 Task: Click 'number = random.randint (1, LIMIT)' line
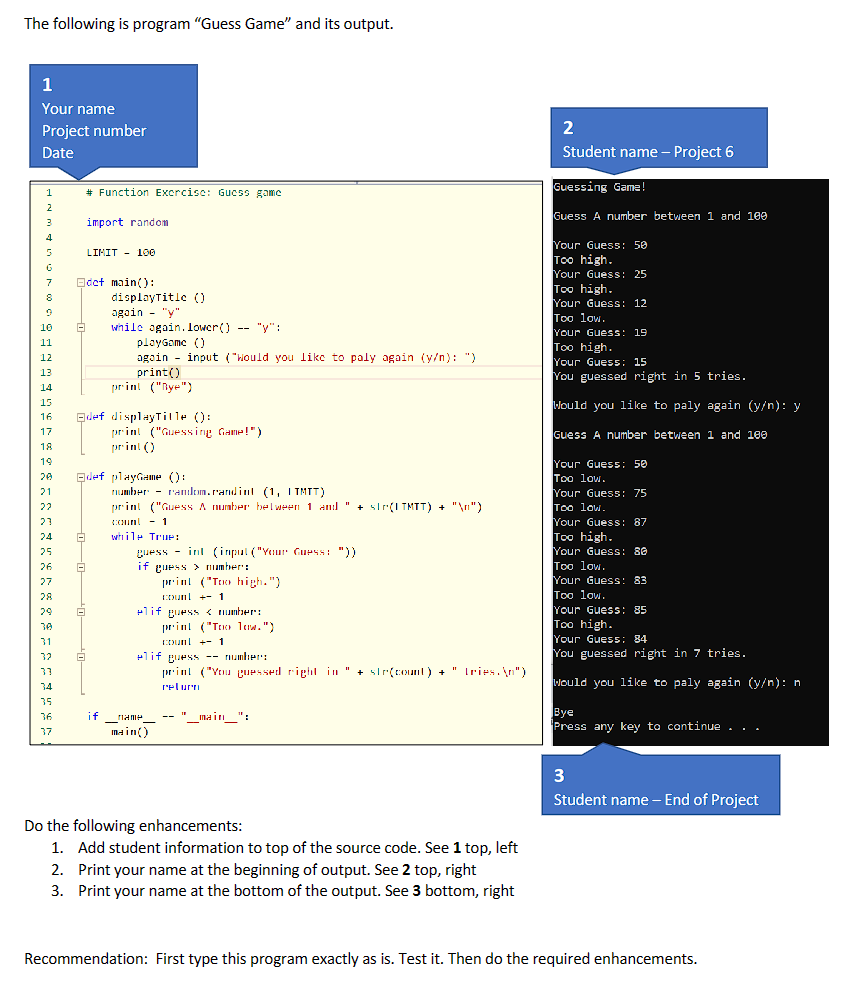click(218, 492)
